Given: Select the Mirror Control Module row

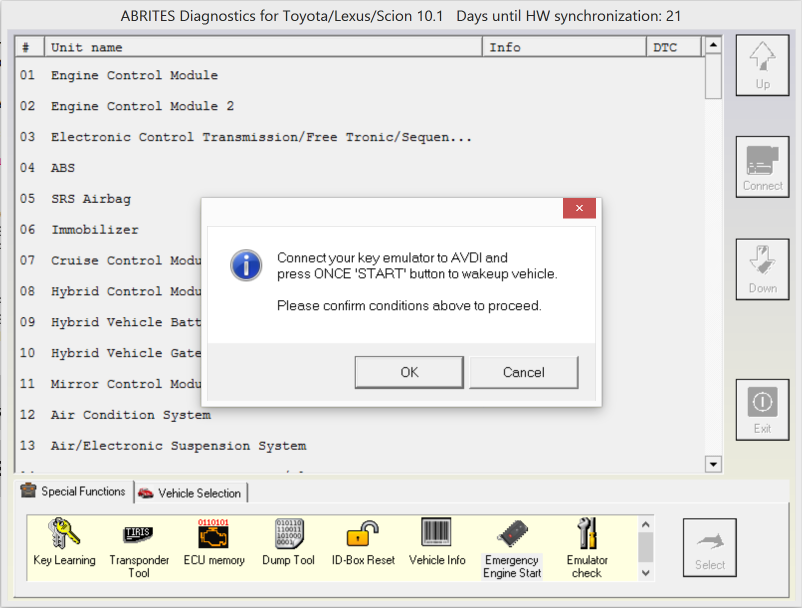Looking at the screenshot, I should (x=109, y=384).
